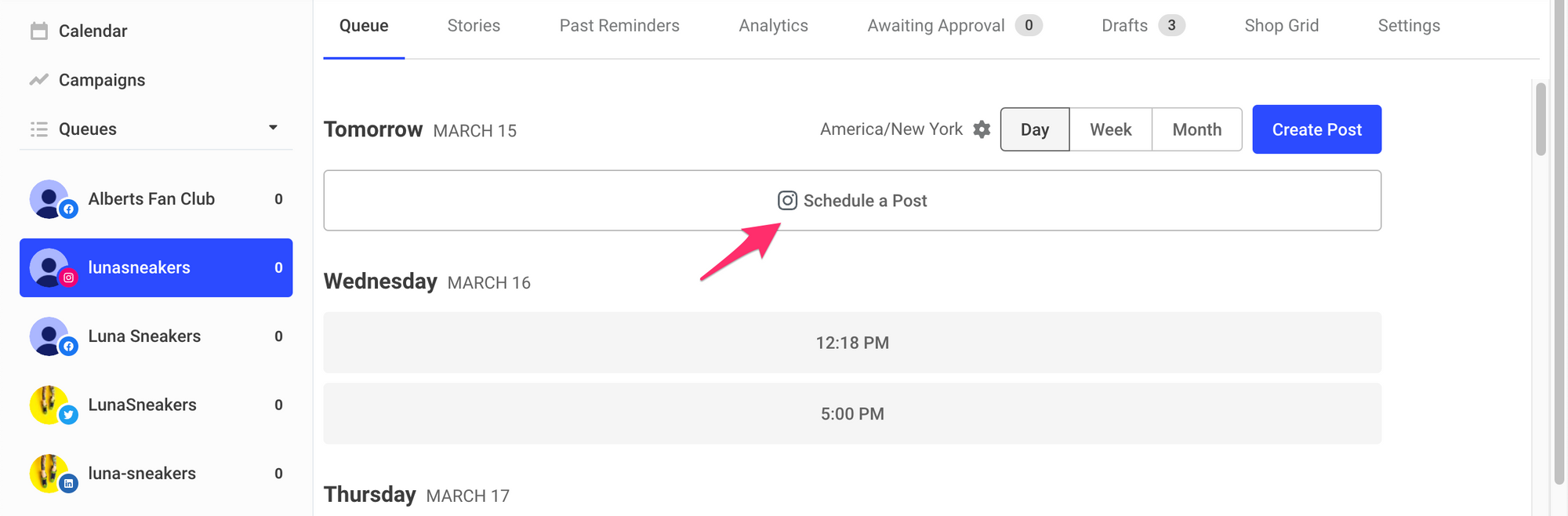
Task: Click the Create Post button
Action: pyautogui.click(x=1316, y=129)
